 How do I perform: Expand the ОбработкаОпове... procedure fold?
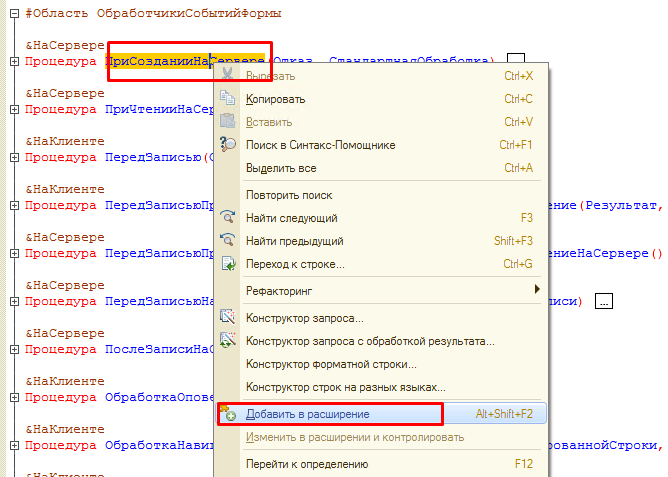[14, 398]
